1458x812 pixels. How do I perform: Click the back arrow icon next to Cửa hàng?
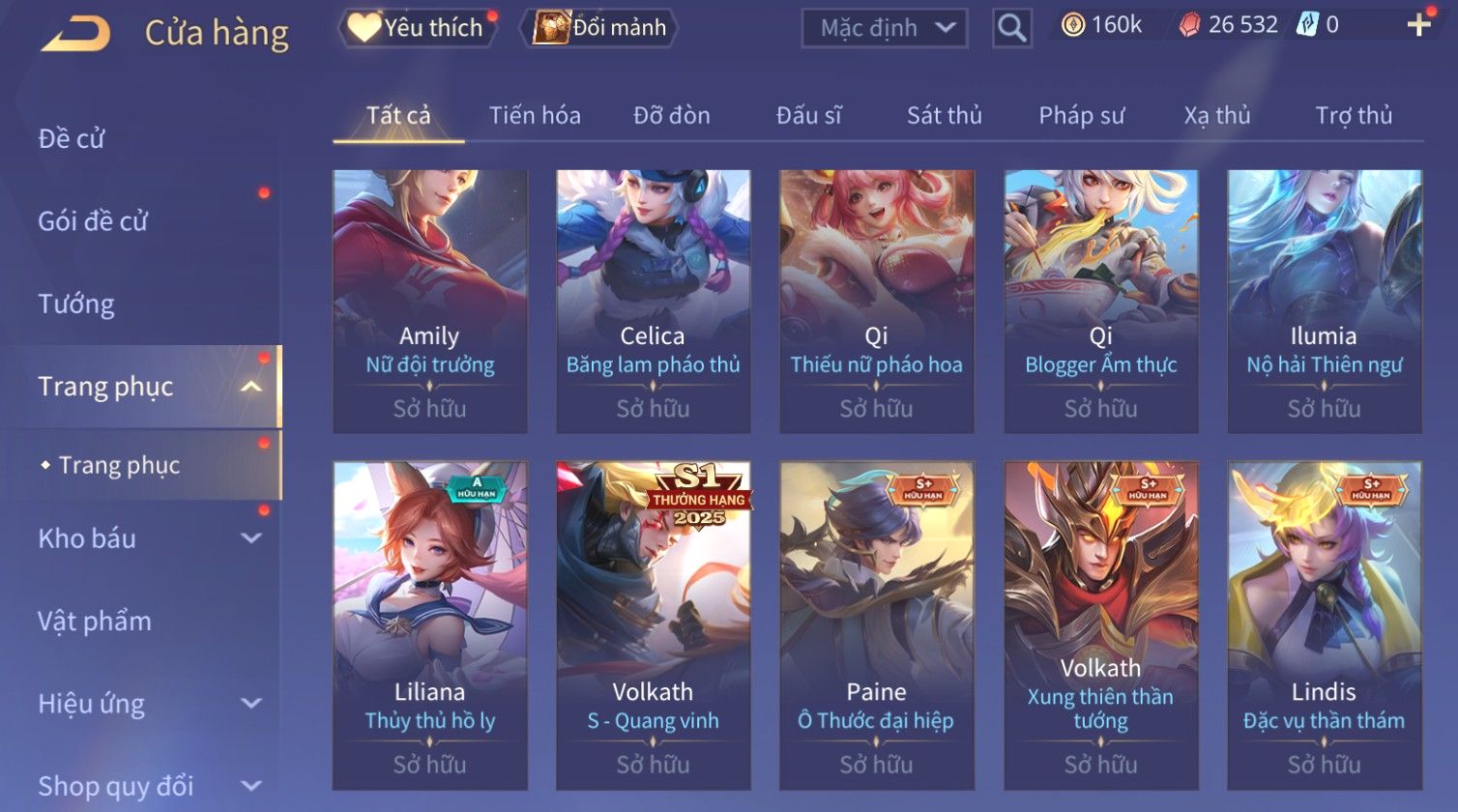(75, 33)
